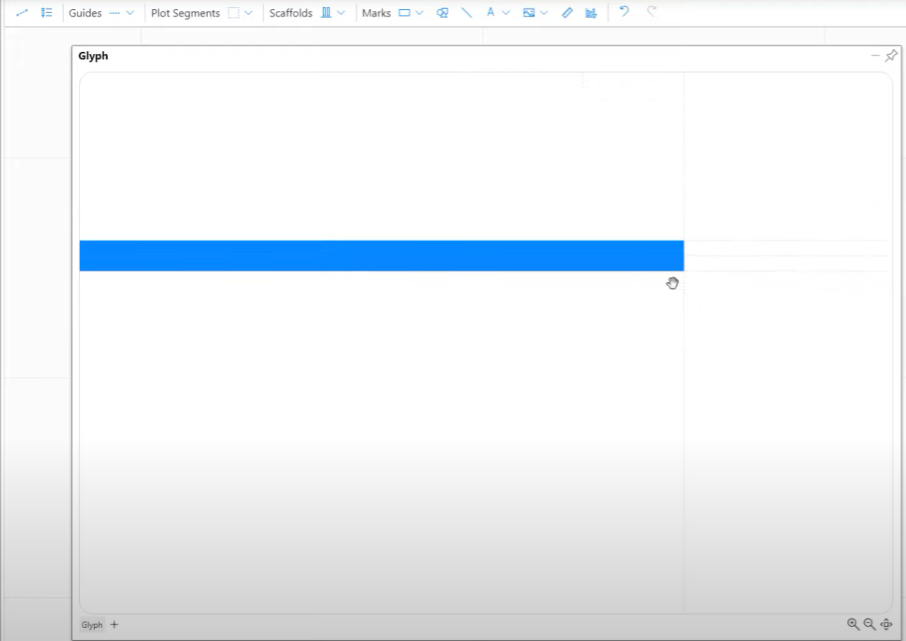Select the Image mark tool

529,13
